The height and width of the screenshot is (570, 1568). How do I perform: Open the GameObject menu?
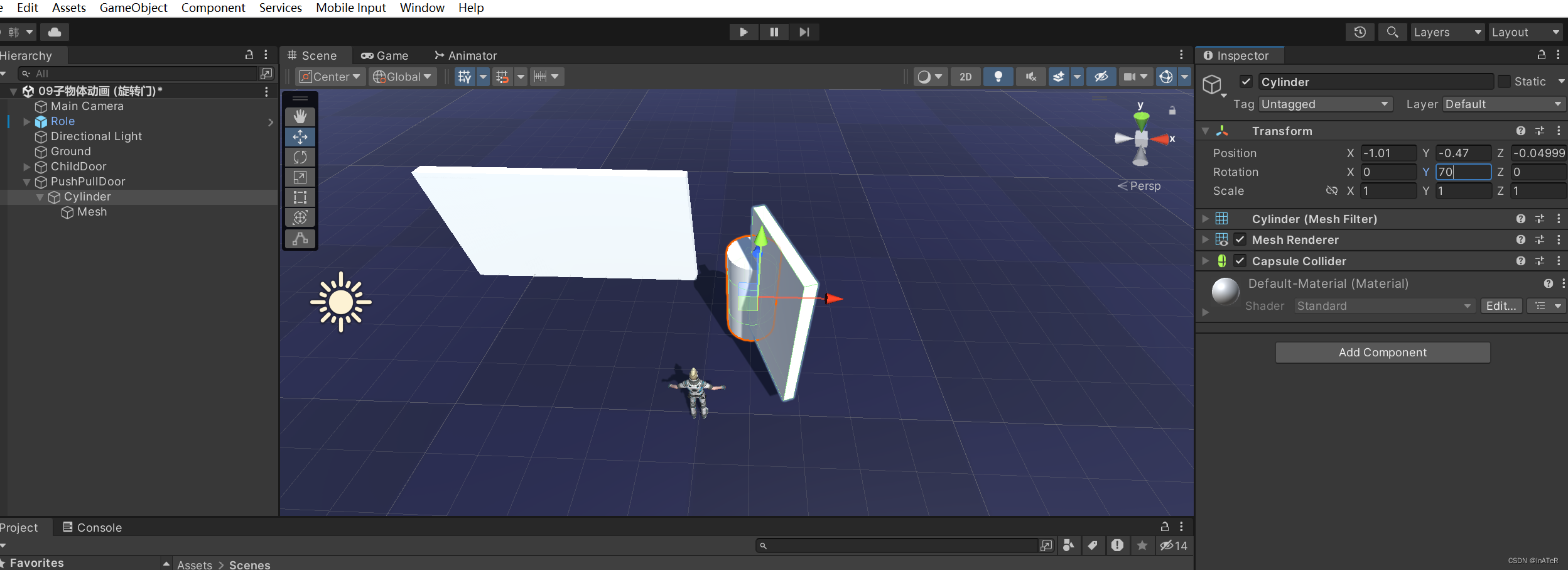pos(133,8)
